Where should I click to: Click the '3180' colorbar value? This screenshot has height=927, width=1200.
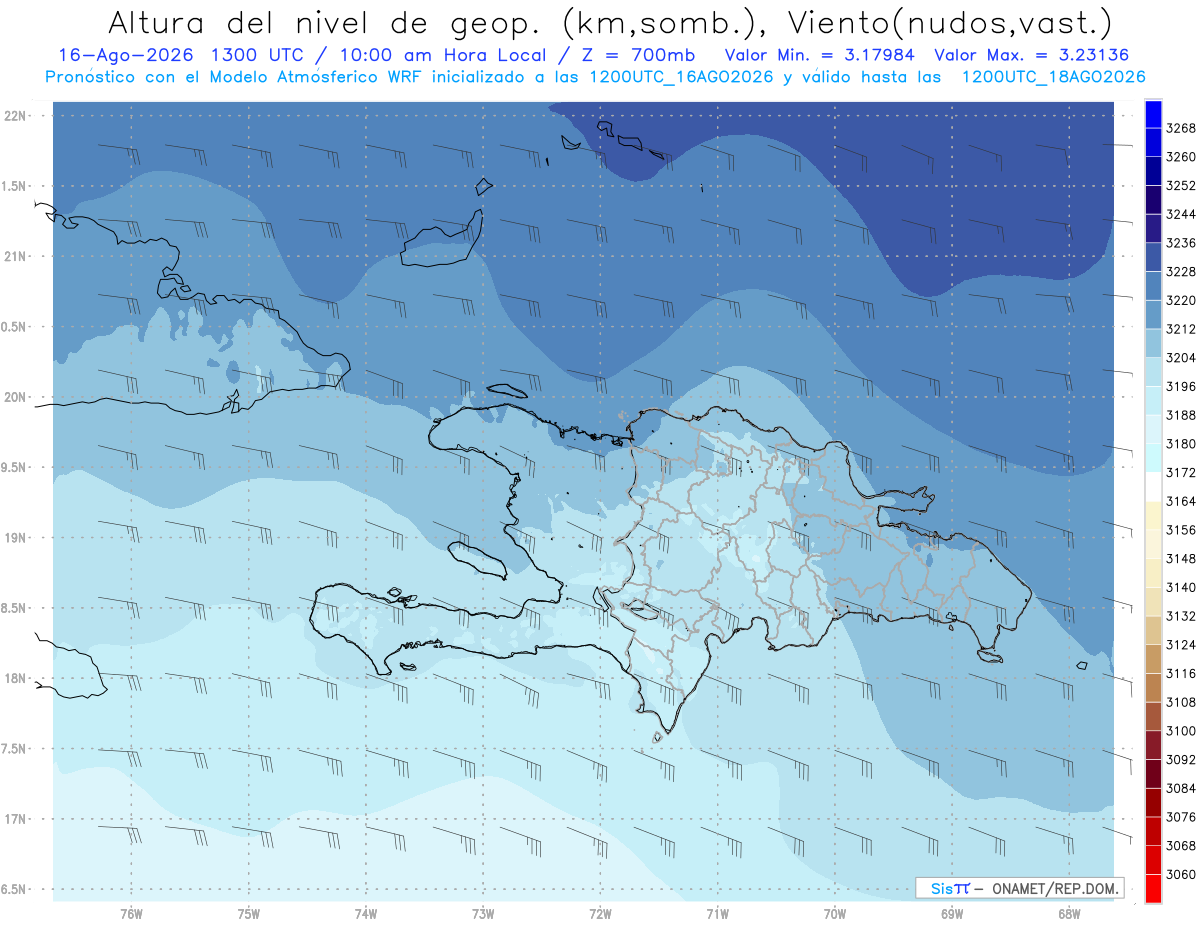1180,444
